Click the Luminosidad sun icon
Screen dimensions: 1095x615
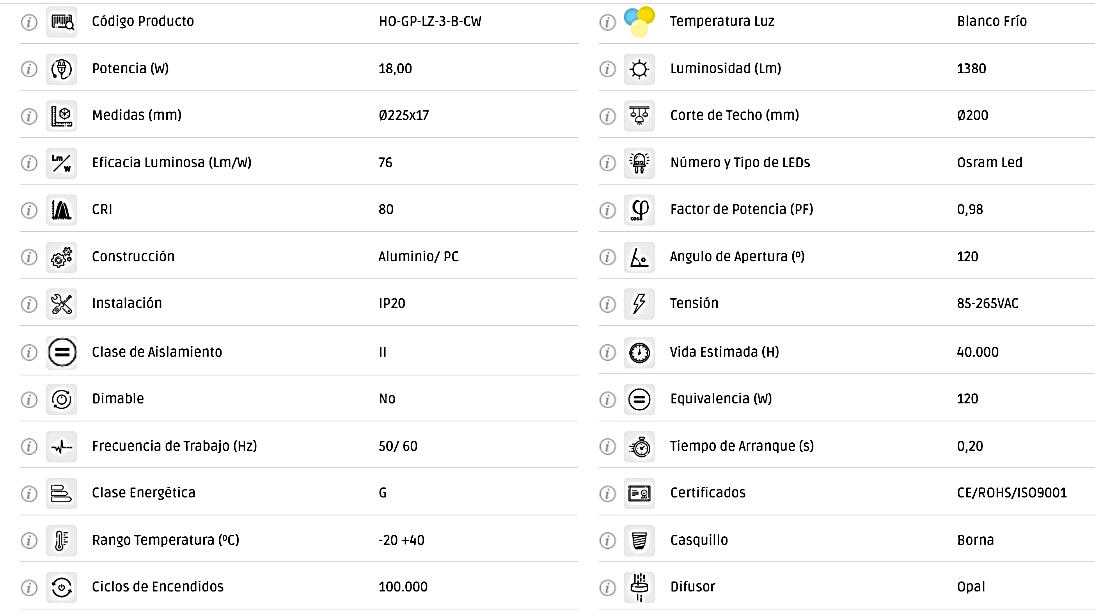point(639,69)
